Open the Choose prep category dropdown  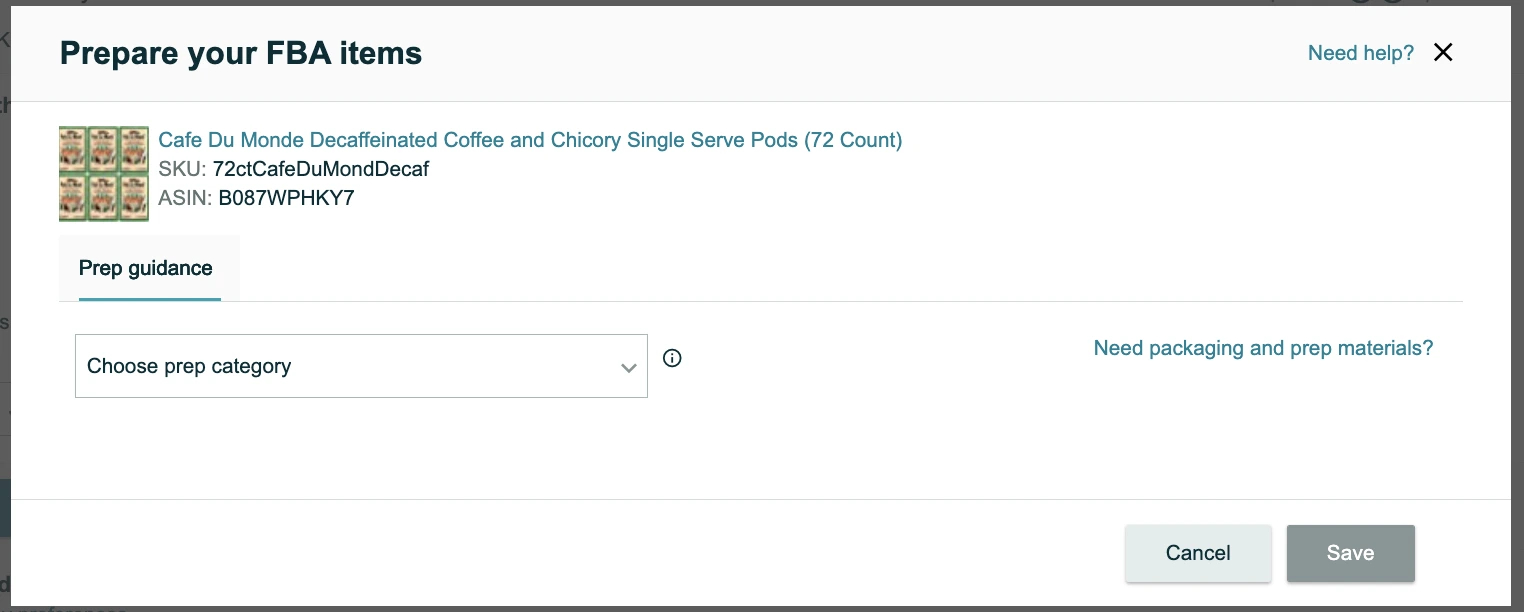tap(361, 366)
